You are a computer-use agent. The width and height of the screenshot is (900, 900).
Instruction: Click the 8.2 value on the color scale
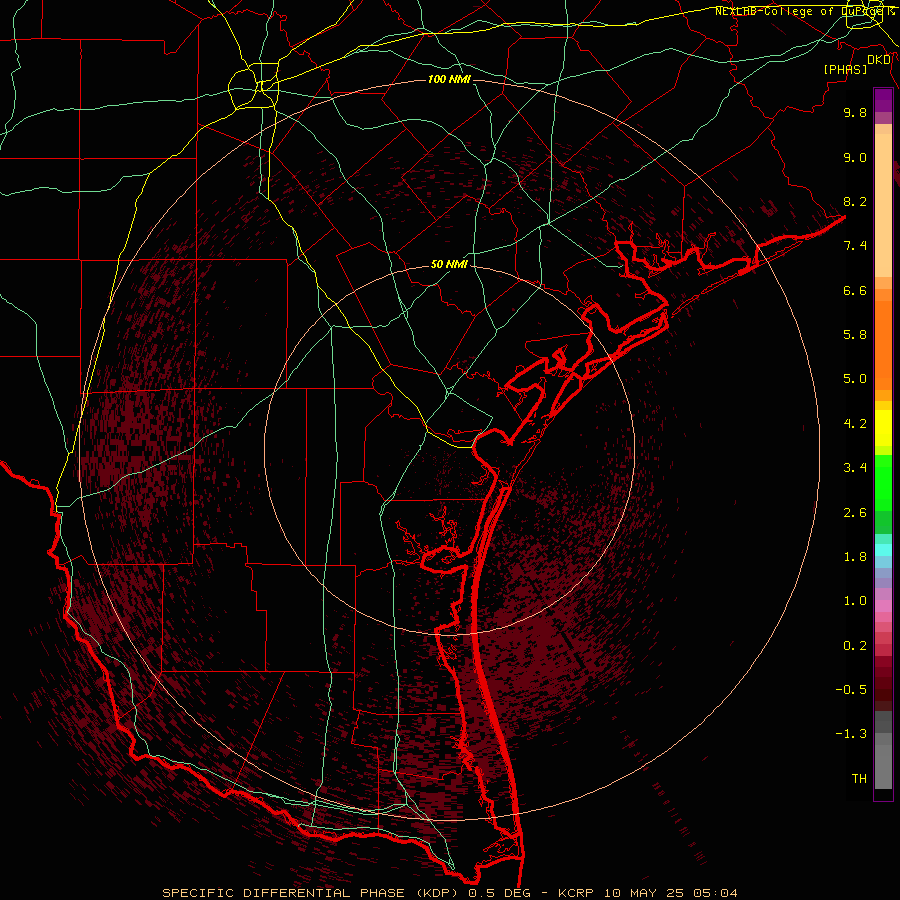pyautogui.click(x=855, y=201)
